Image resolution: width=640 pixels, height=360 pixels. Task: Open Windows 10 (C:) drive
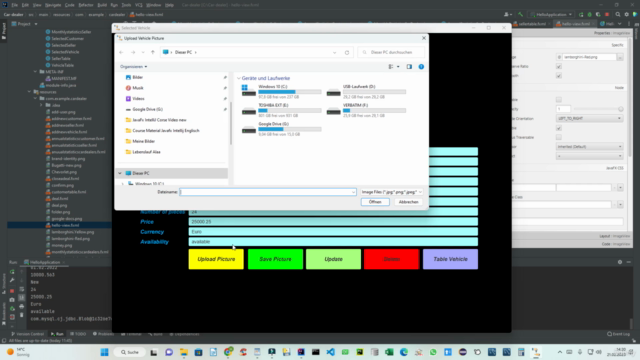click(282, 92)
